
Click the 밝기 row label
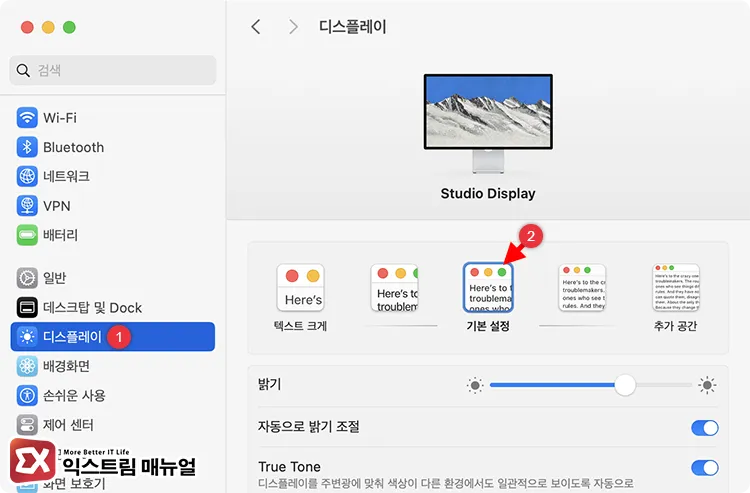point(270,384)
